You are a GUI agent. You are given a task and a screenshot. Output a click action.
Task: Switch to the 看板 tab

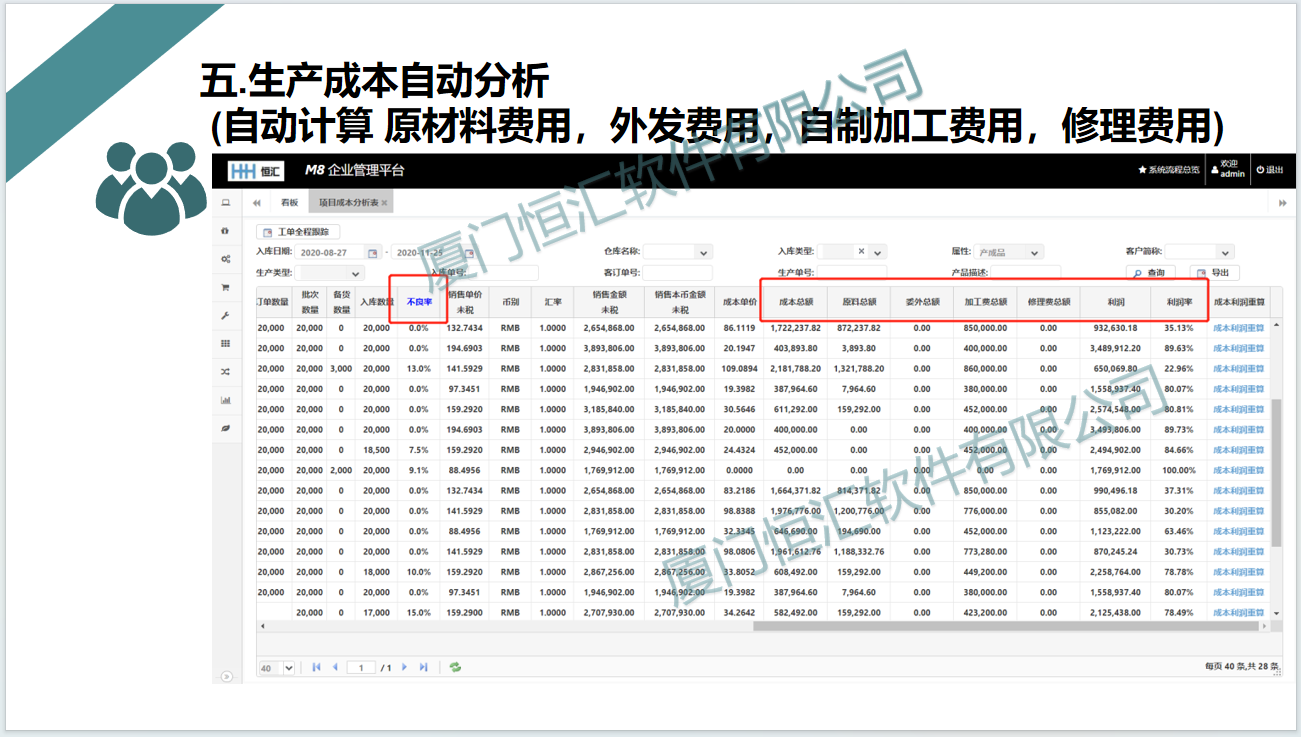coord(289,202)
